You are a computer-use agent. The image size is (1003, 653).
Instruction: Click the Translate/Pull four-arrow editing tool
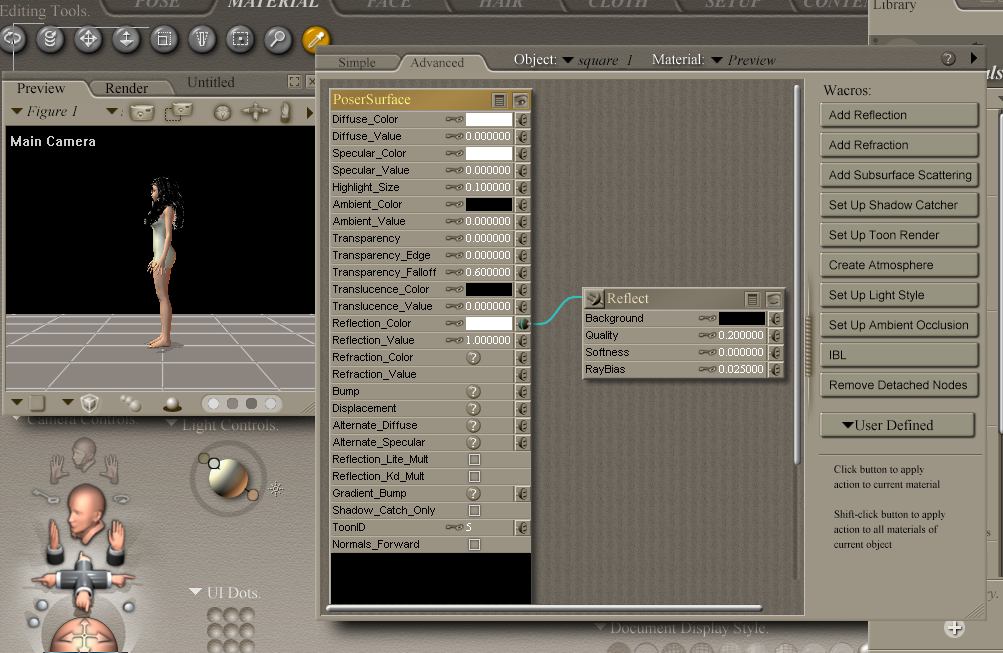tap(88, 39)
